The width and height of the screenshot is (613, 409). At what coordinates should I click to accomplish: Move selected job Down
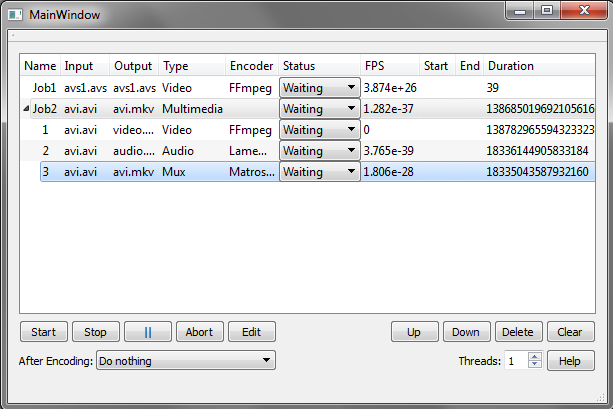pos(466,332)
